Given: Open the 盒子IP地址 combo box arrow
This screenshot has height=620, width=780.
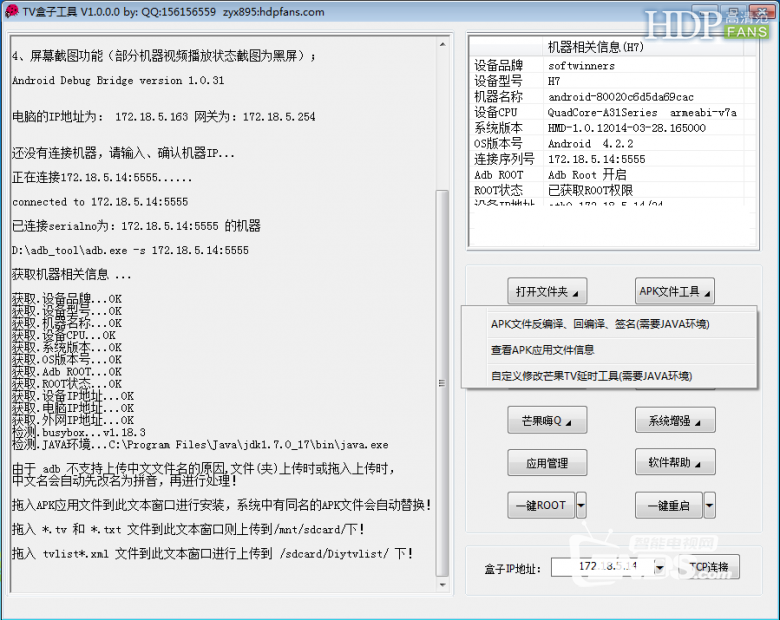Looking at the screenshot, I should coord(660,567).
